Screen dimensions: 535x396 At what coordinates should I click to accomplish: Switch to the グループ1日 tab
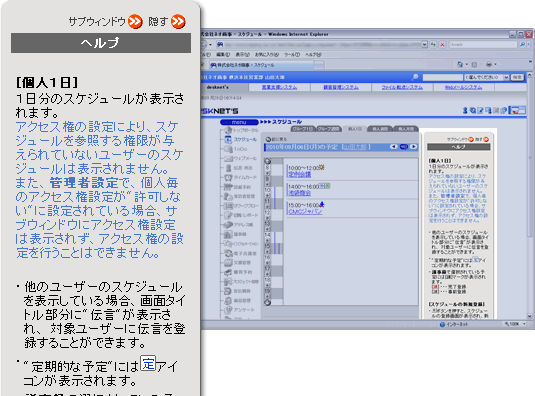pyautogui.click(x=303, y=129)
